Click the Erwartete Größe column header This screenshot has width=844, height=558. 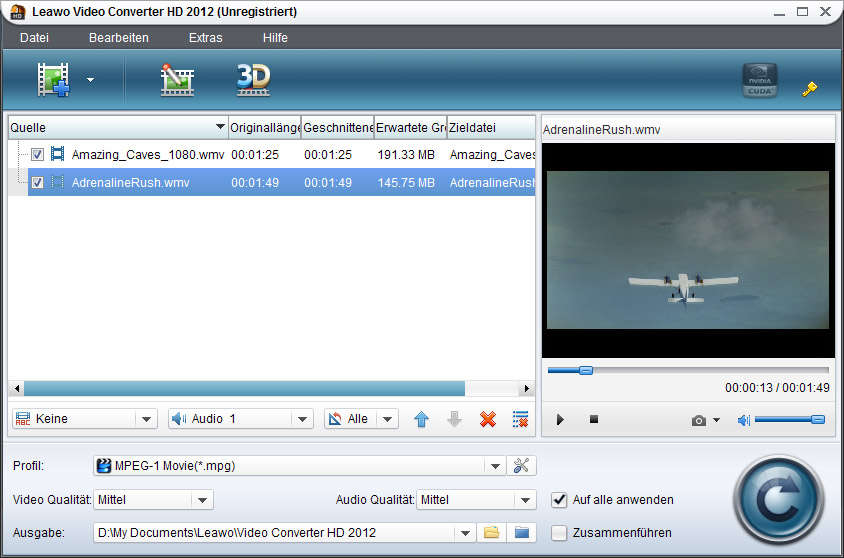point(411,128)
